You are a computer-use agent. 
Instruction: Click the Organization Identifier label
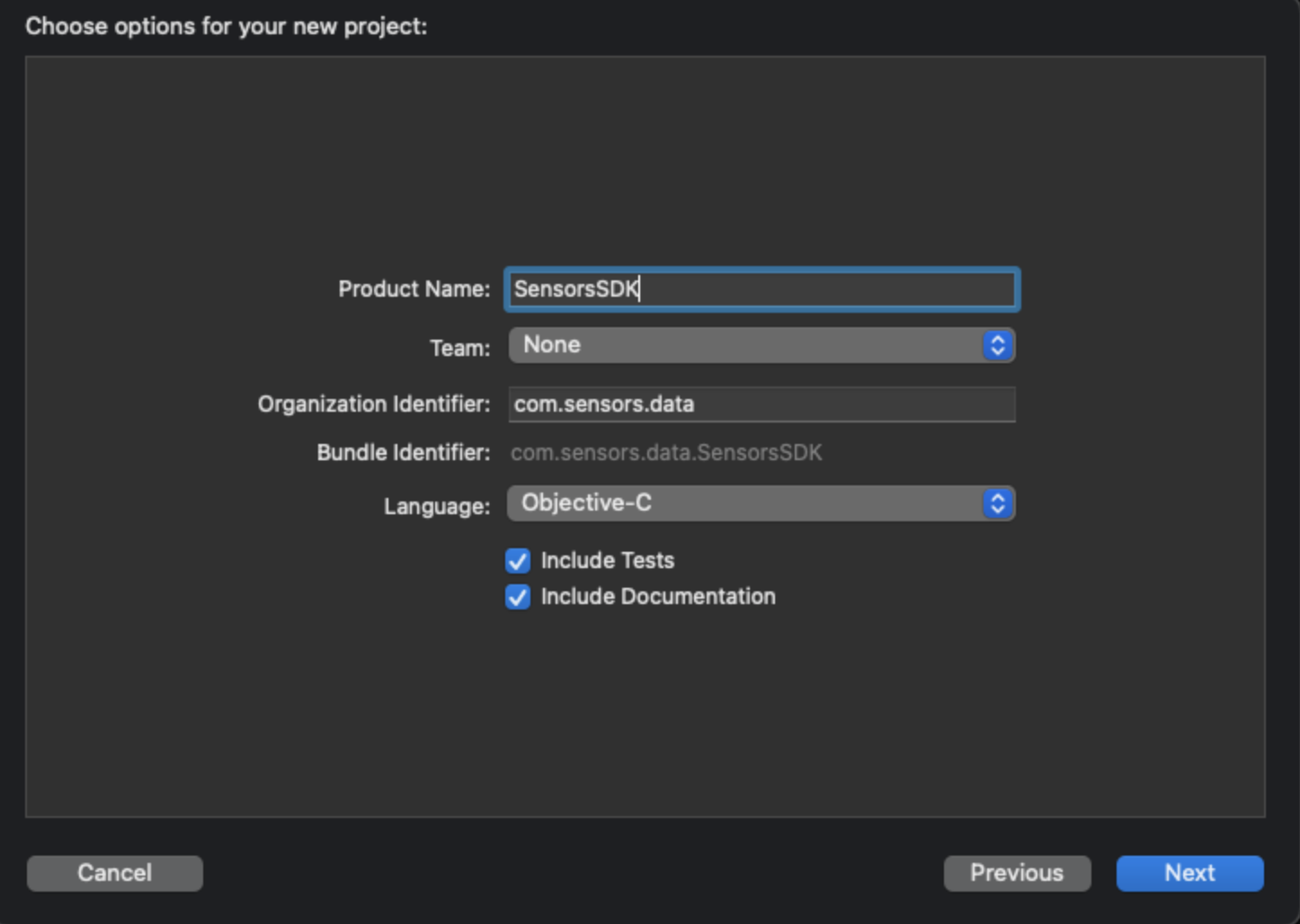click(374, 404)
